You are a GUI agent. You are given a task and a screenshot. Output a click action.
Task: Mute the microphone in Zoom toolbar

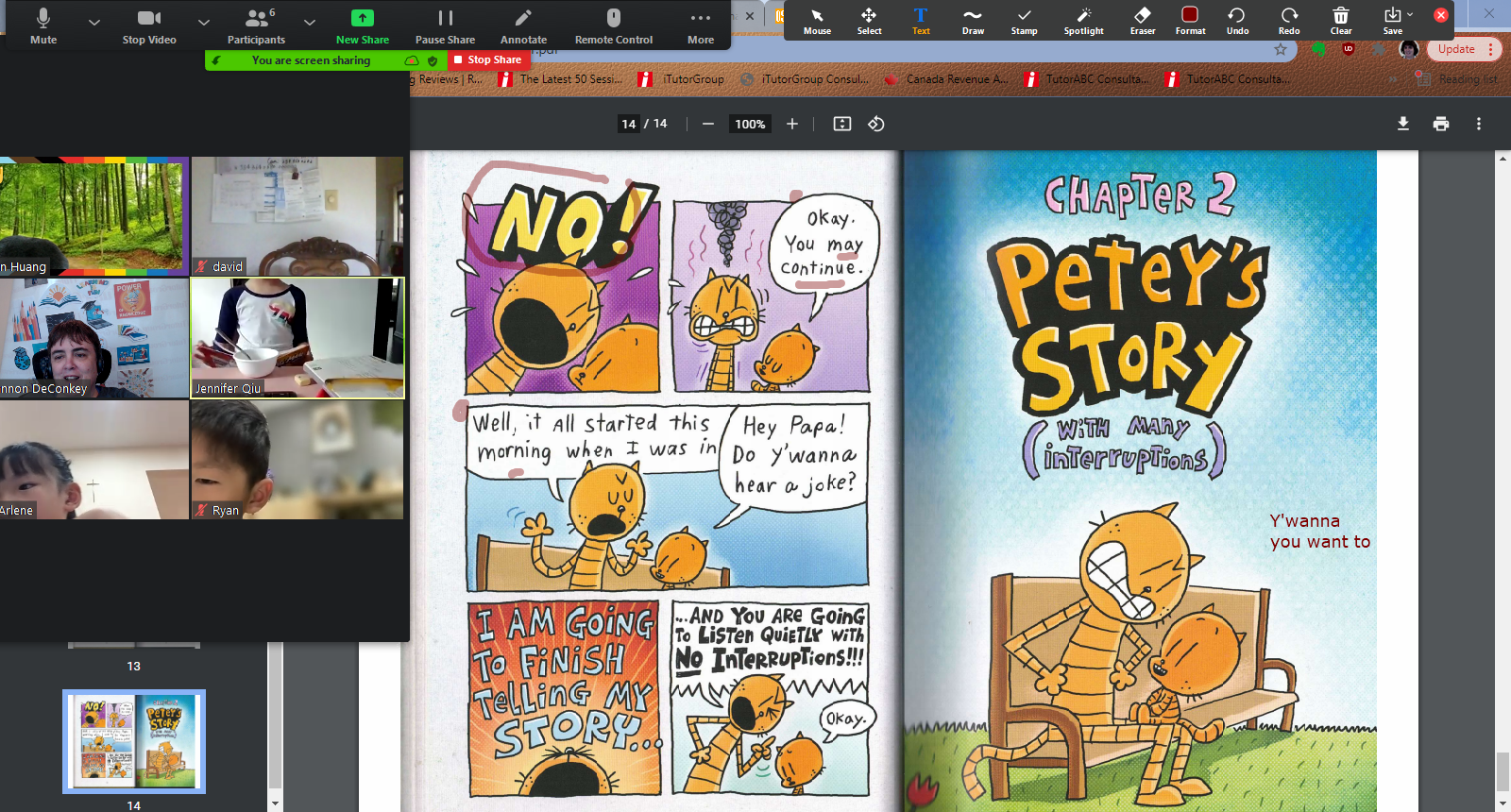pos(43,25)
